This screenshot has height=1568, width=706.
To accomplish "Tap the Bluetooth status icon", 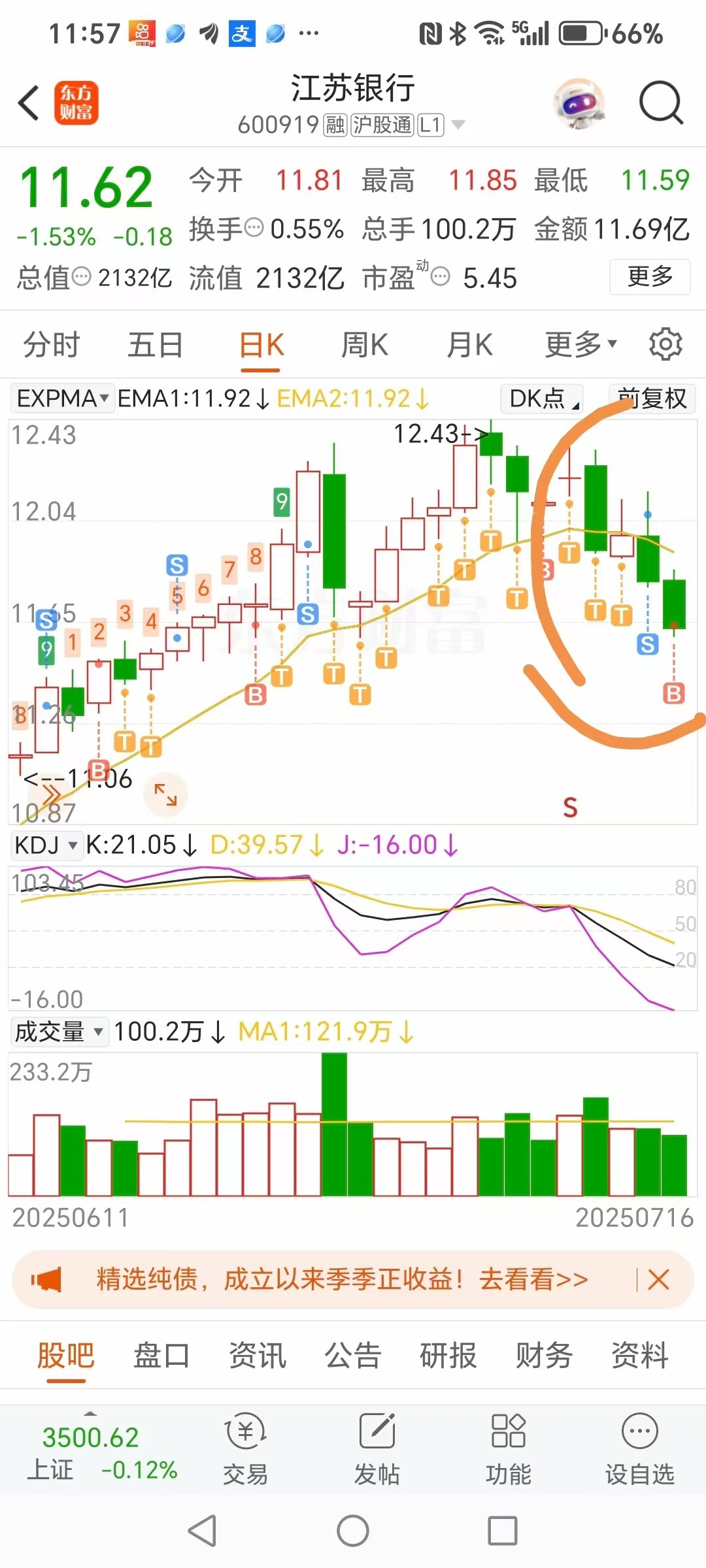I will coord(459,33).
